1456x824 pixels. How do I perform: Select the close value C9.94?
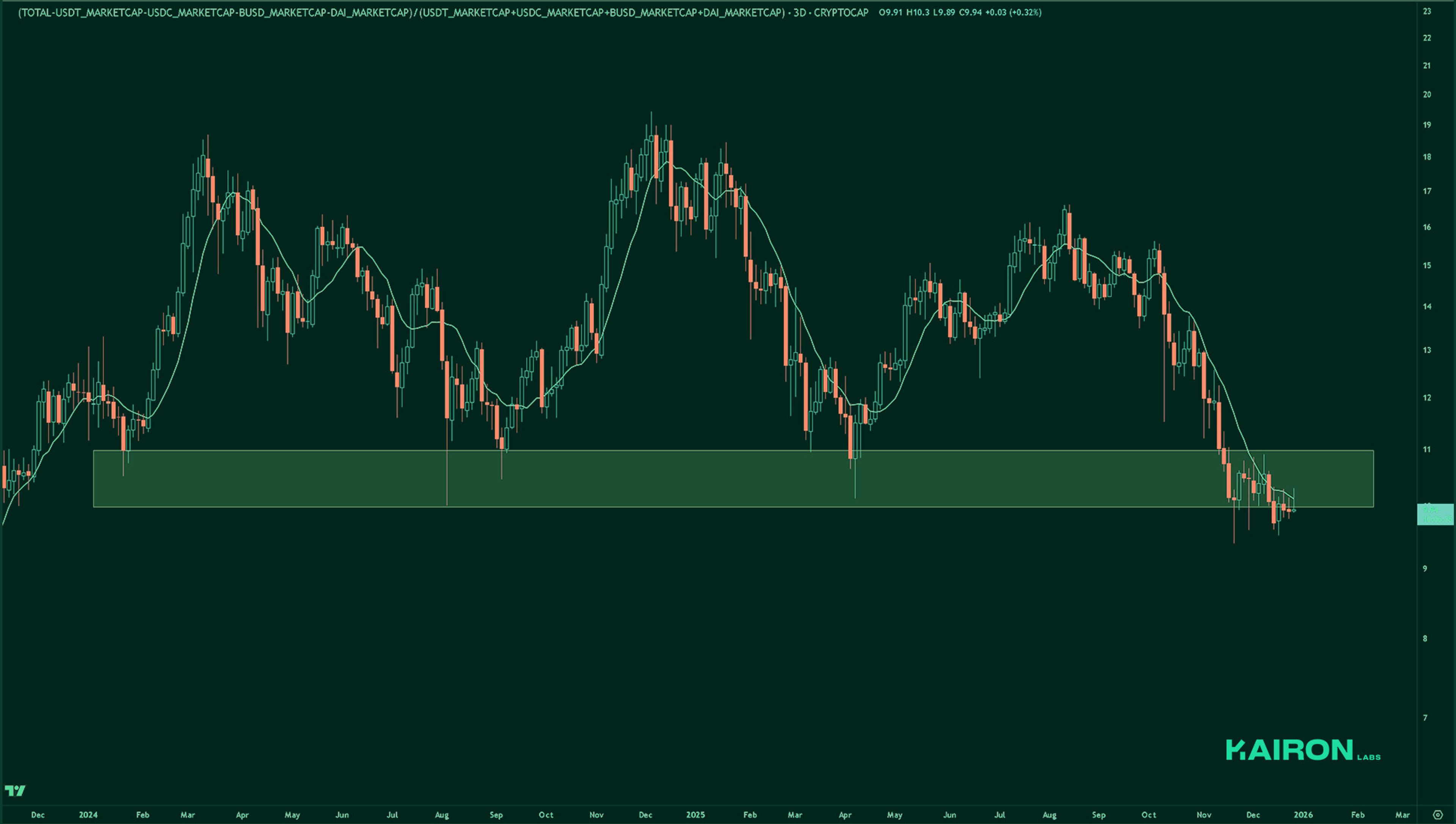pyautogui.click(x=971, y=13)
